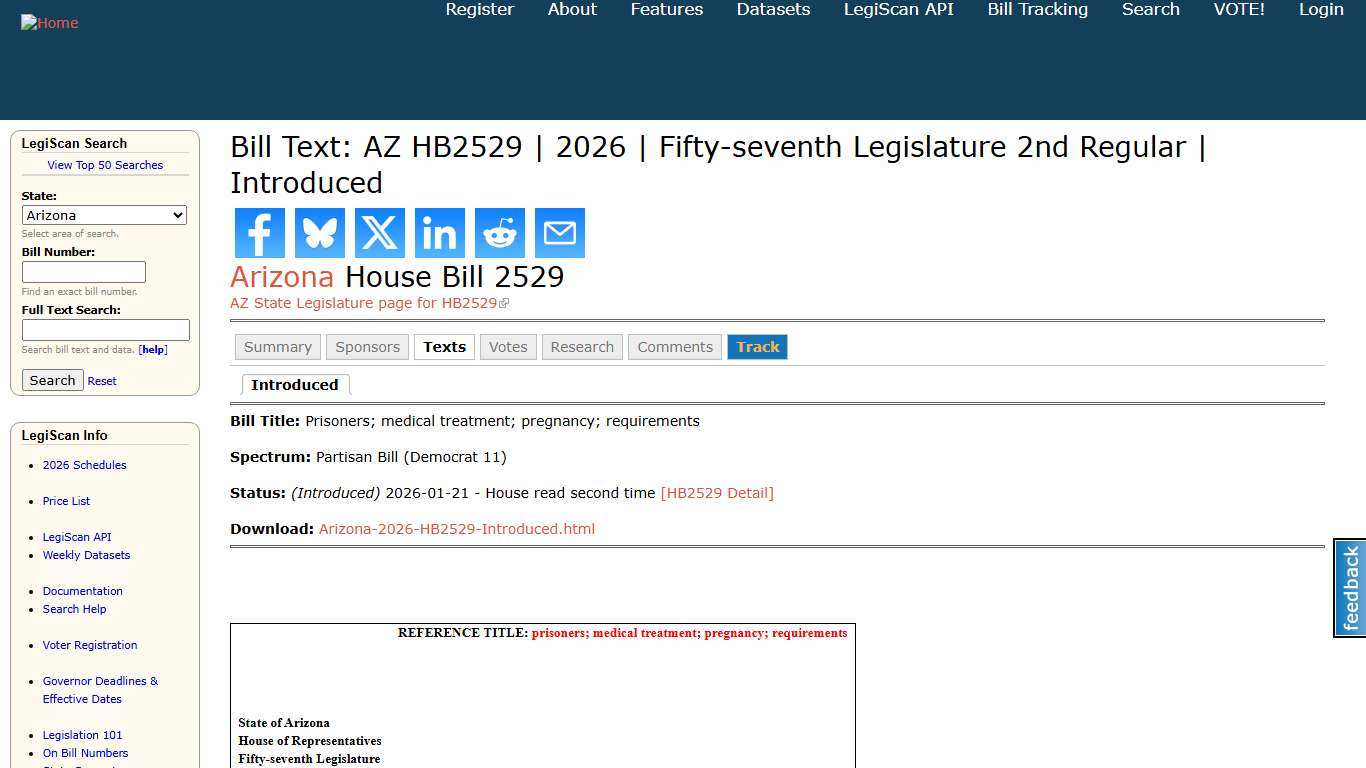Click the Home logo link
Viewport: 1366px width, 768px height.
pos(49,22)
